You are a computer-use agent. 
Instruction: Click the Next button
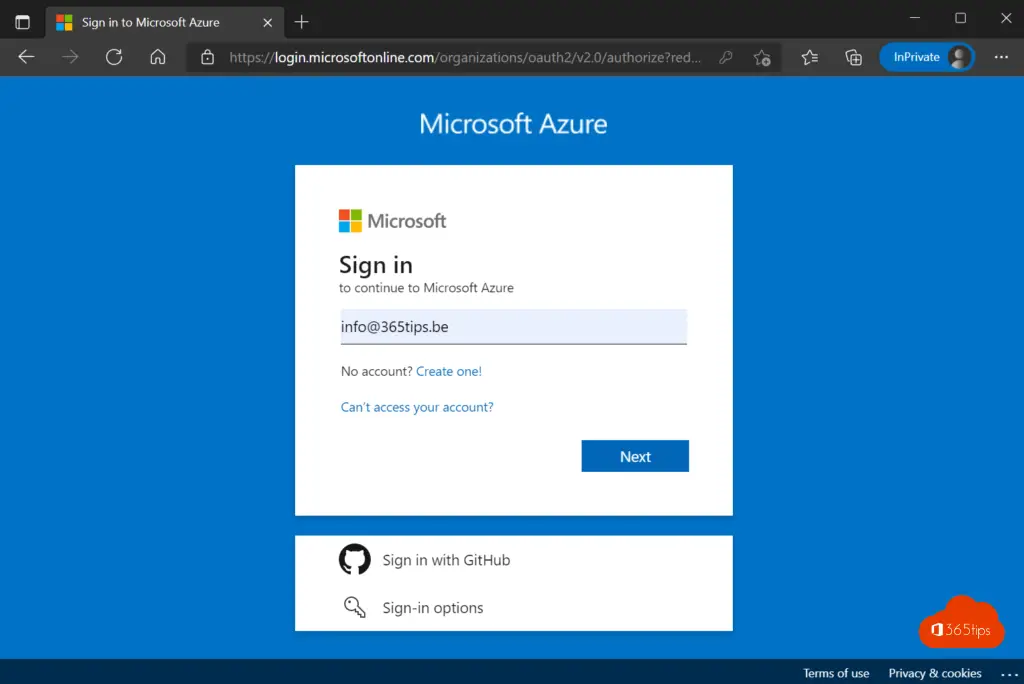pos(635,456)
